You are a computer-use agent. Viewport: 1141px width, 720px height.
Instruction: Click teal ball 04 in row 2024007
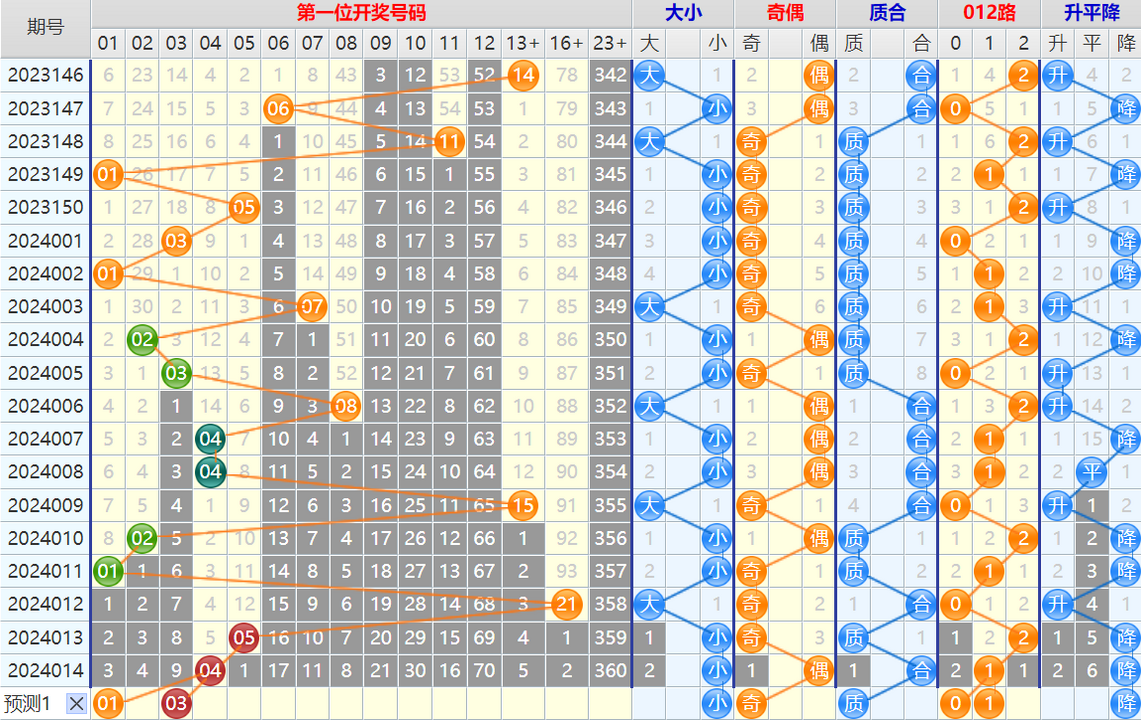tap(210, 439)
